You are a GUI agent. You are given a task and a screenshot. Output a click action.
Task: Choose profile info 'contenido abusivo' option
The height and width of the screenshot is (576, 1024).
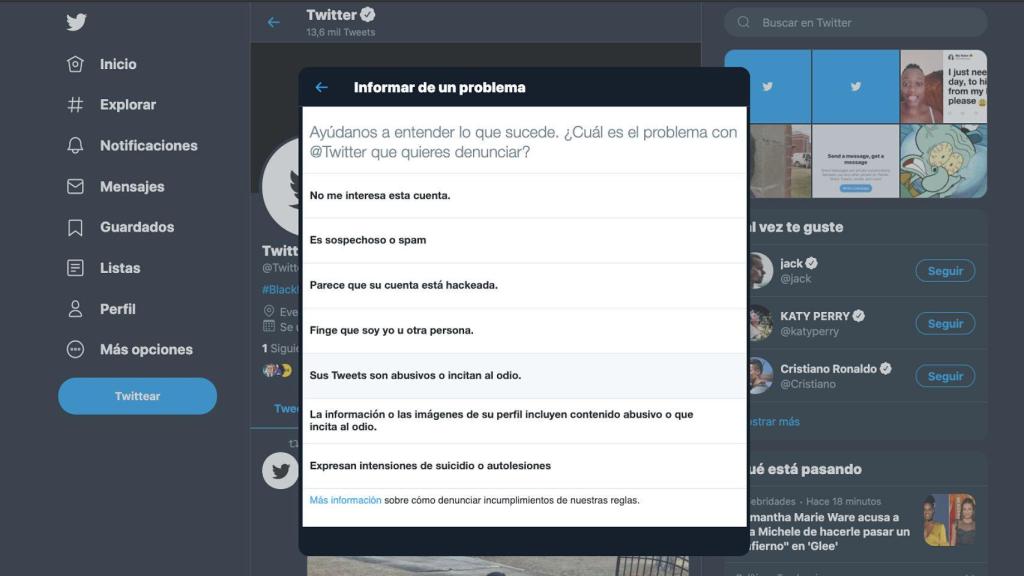pyautogui.click(x=524, y=421)
